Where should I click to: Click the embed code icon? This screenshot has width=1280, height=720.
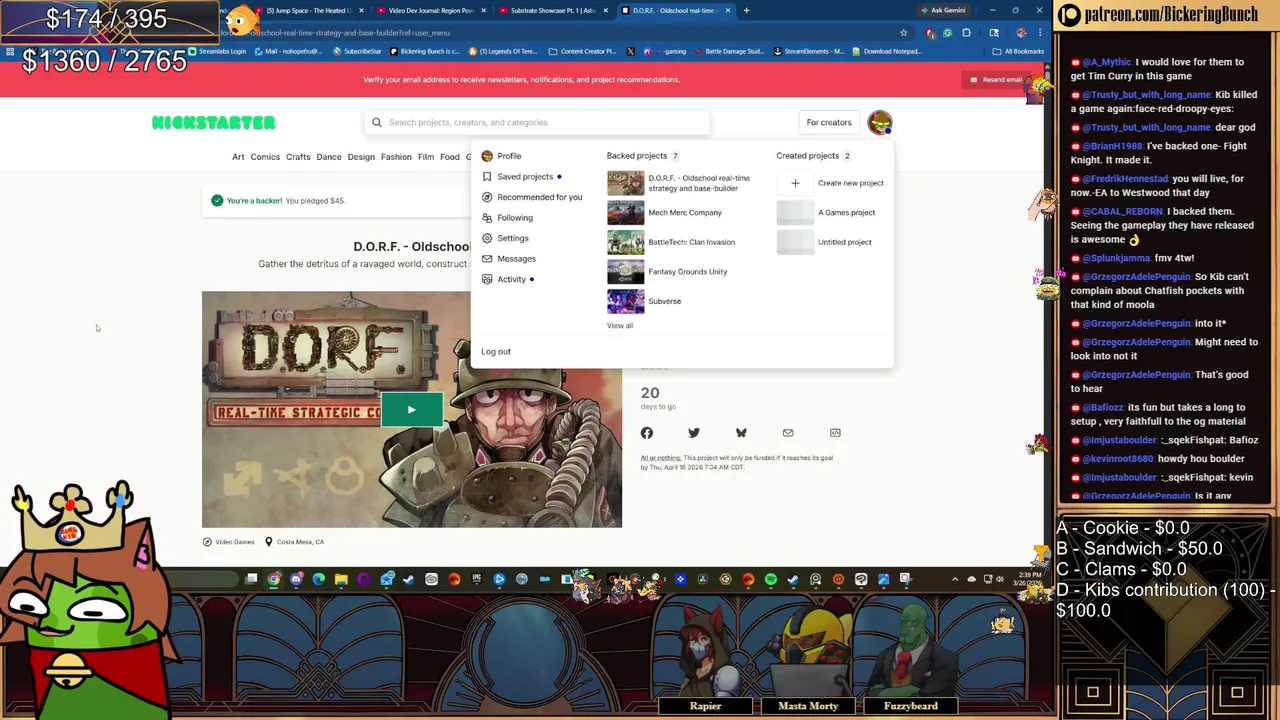pos(835,433)
